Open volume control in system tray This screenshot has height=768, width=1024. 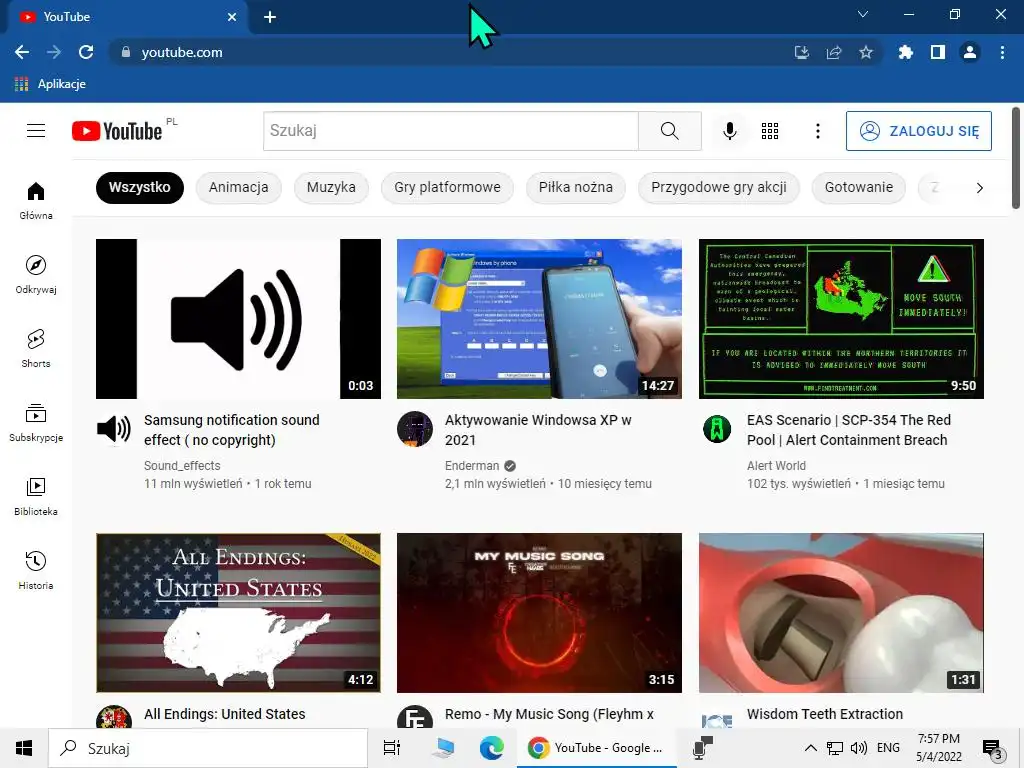[x=859, y=748]
